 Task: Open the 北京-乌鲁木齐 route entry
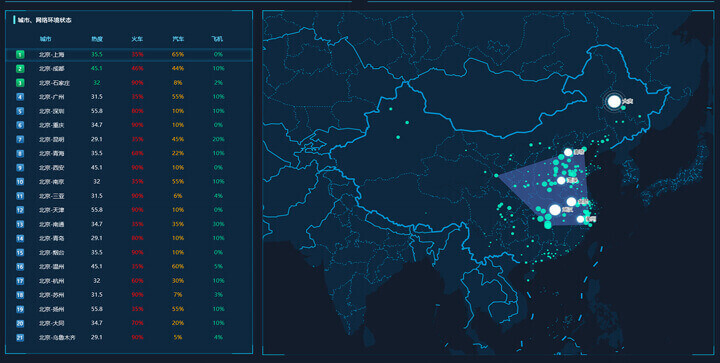[x=57, y=337]
